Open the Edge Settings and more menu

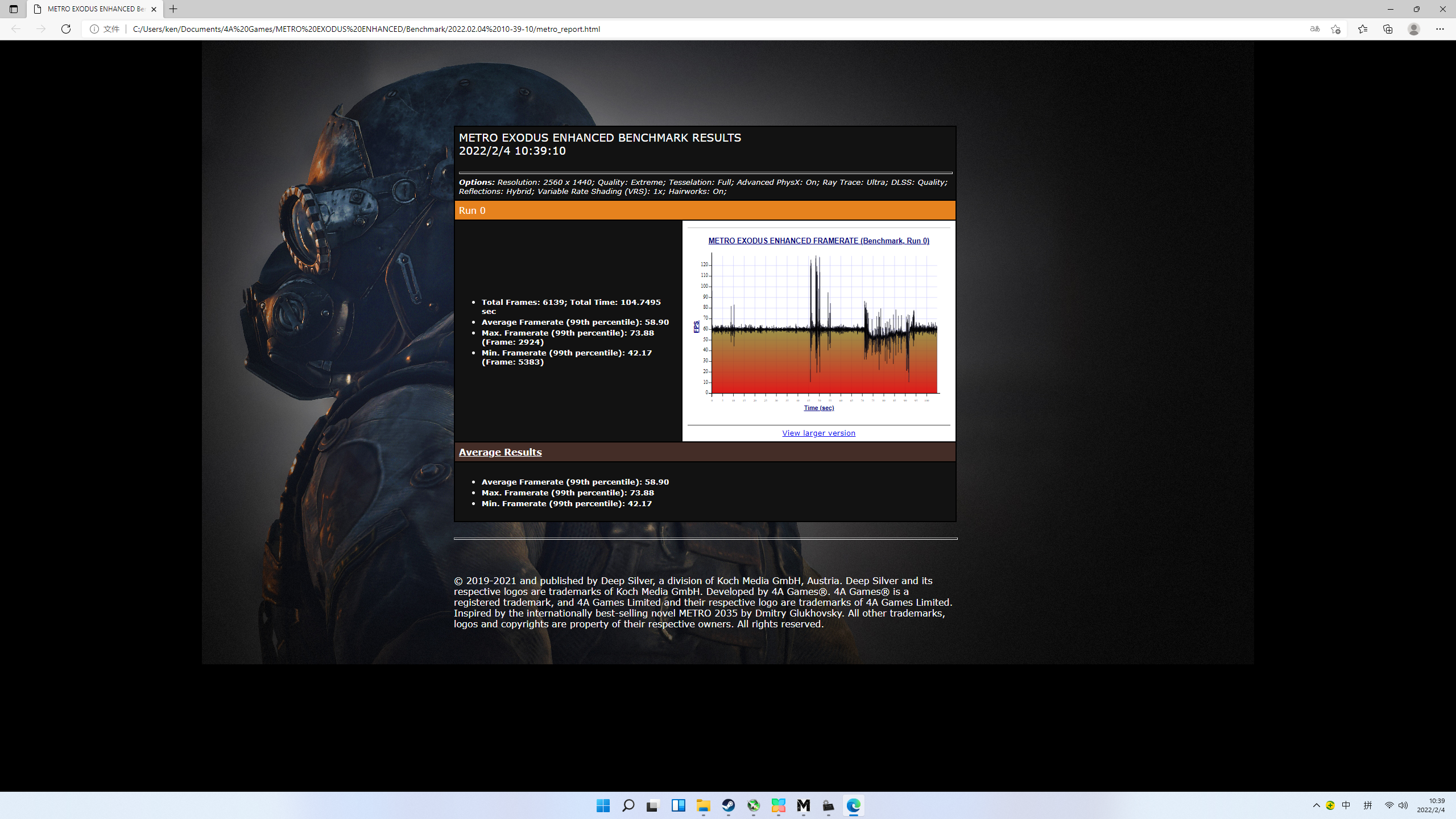[x=1440, y=29]
